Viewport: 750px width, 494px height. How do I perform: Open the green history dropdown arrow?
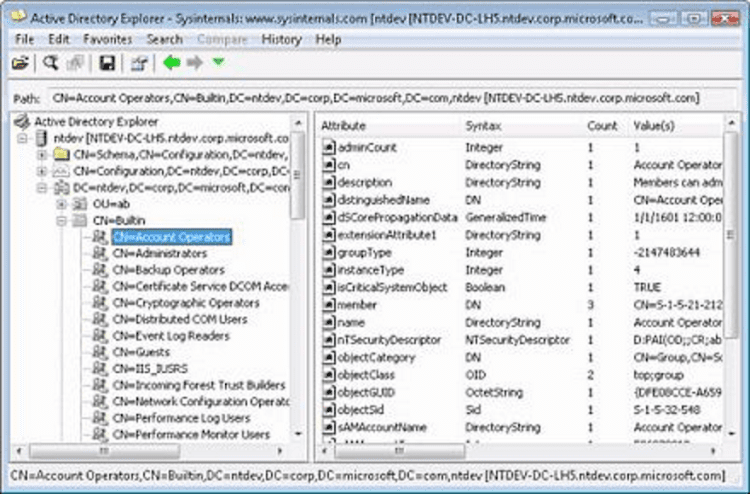point(219,62)
